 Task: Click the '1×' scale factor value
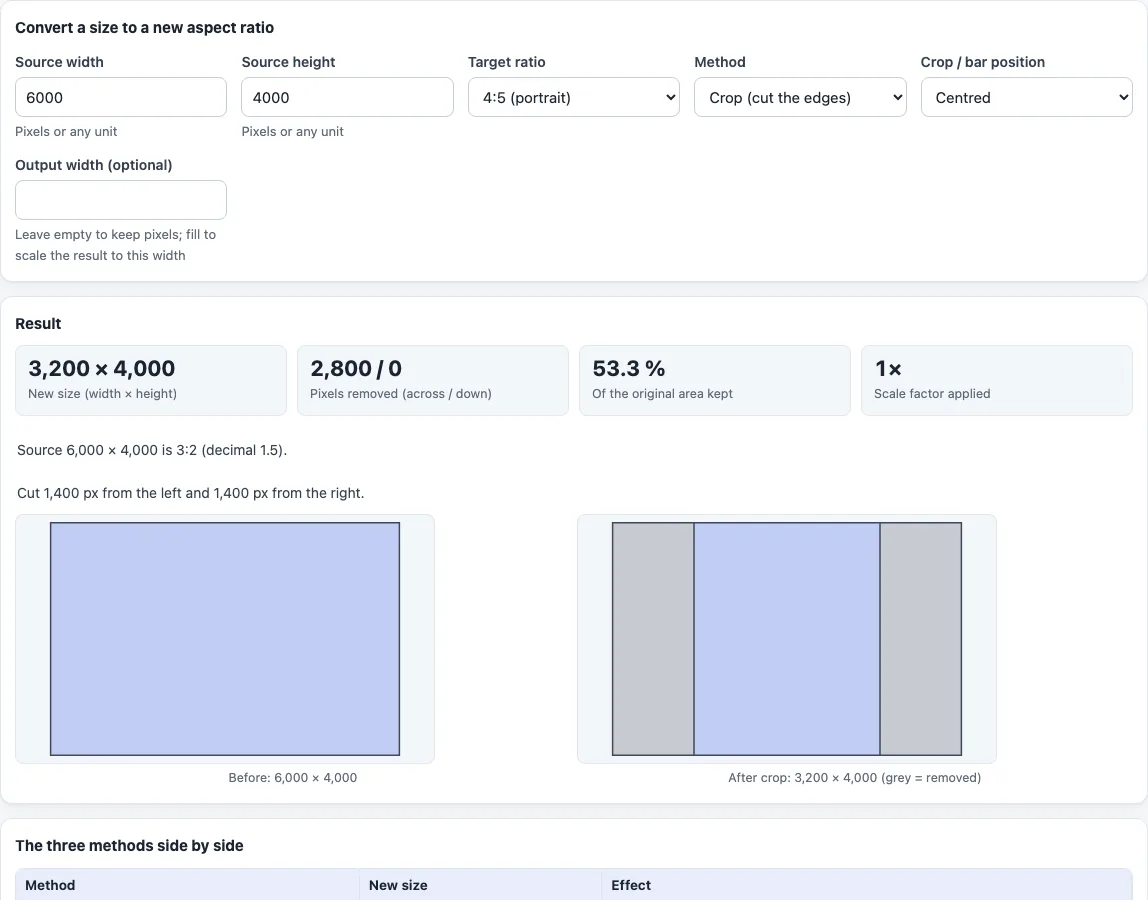pos(888,368)
